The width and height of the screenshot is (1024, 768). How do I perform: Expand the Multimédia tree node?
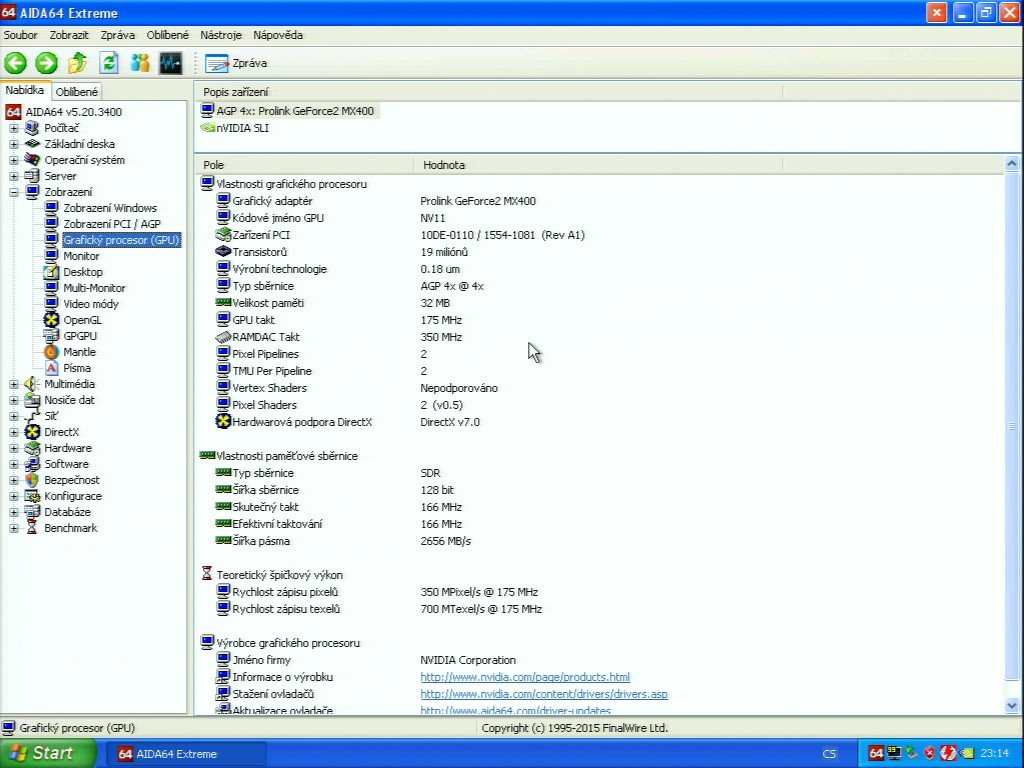coord(14,384)
